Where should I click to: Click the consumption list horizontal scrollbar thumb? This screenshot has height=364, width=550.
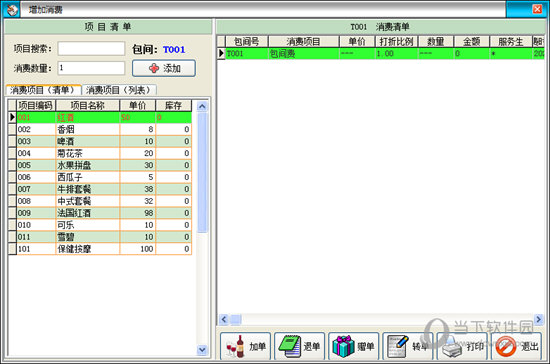[x=235, y=319]
